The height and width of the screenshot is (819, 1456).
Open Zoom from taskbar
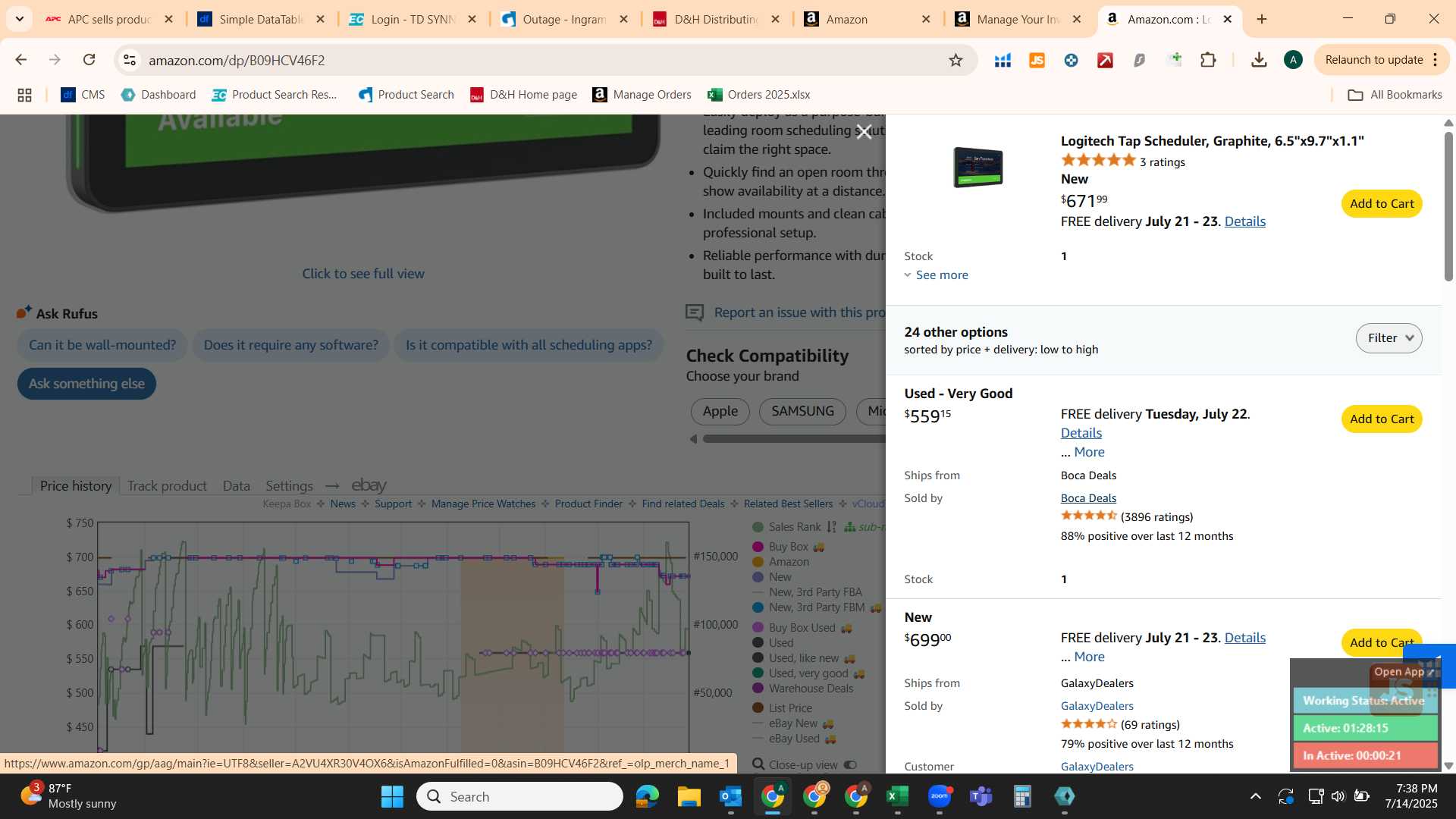tap(940, 796)
